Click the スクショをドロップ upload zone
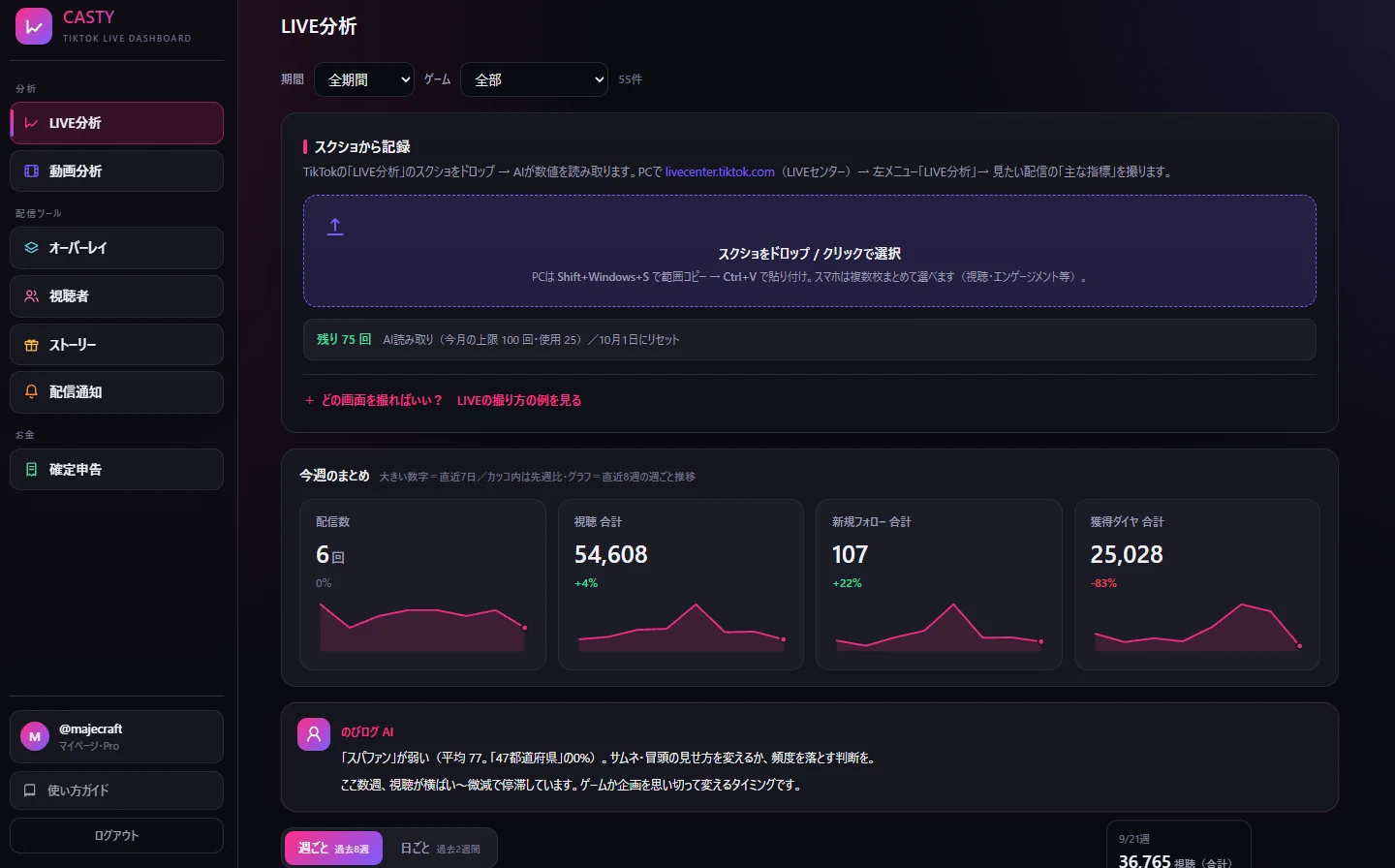The image size is (1395, 868). (810, 251)
